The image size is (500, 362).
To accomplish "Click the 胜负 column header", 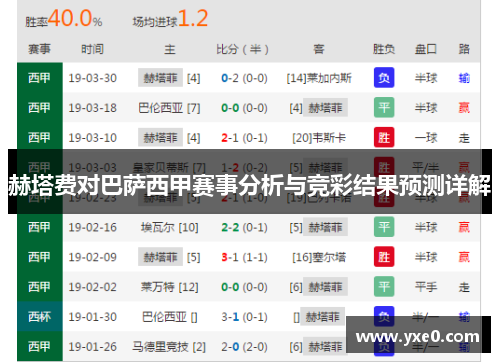I will pyautogui.click(x=384, y=49).
